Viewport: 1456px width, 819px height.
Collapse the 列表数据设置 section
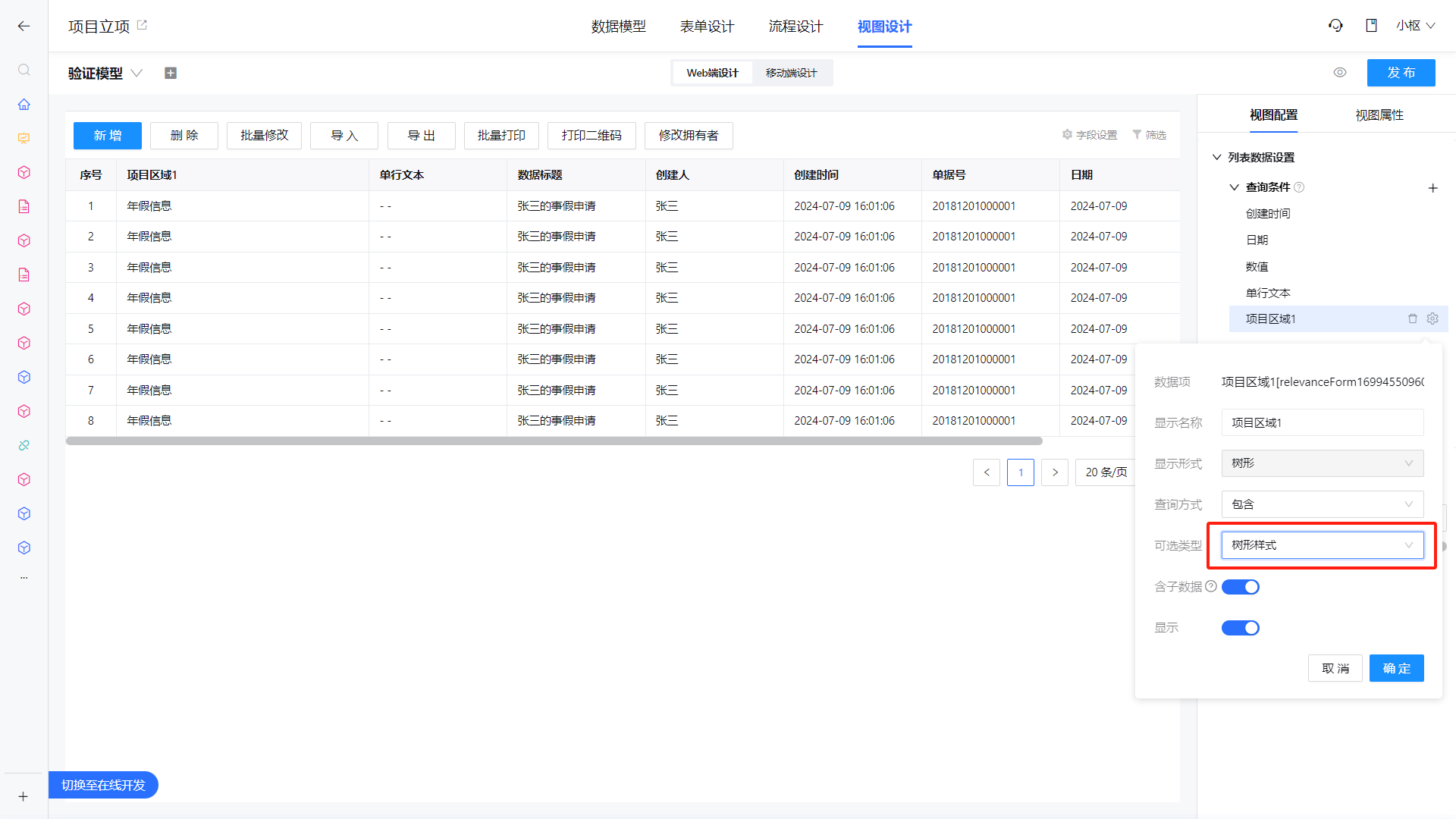coord(1216,157)
